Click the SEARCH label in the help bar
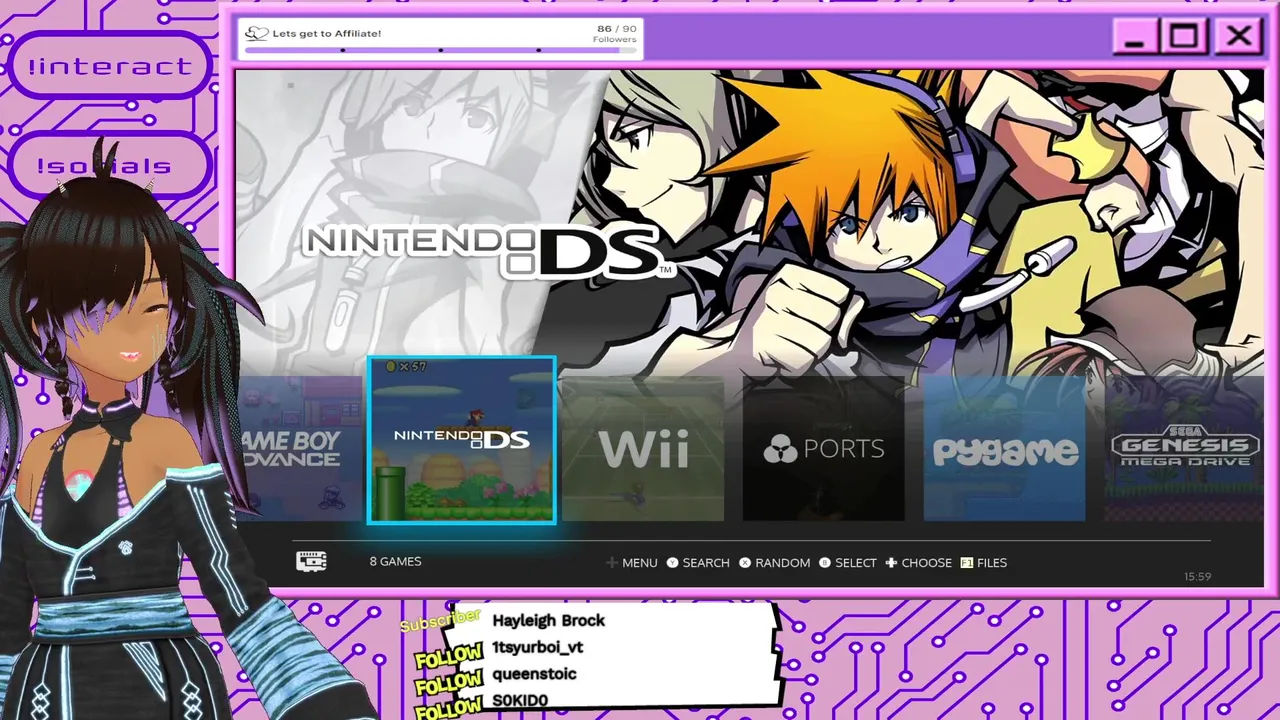The width and height of the screenshot is (1280, 720). point(706,563)
